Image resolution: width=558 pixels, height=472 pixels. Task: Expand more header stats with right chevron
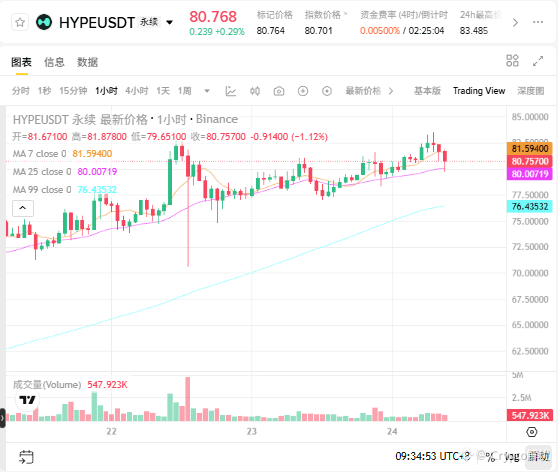point(515,23)
